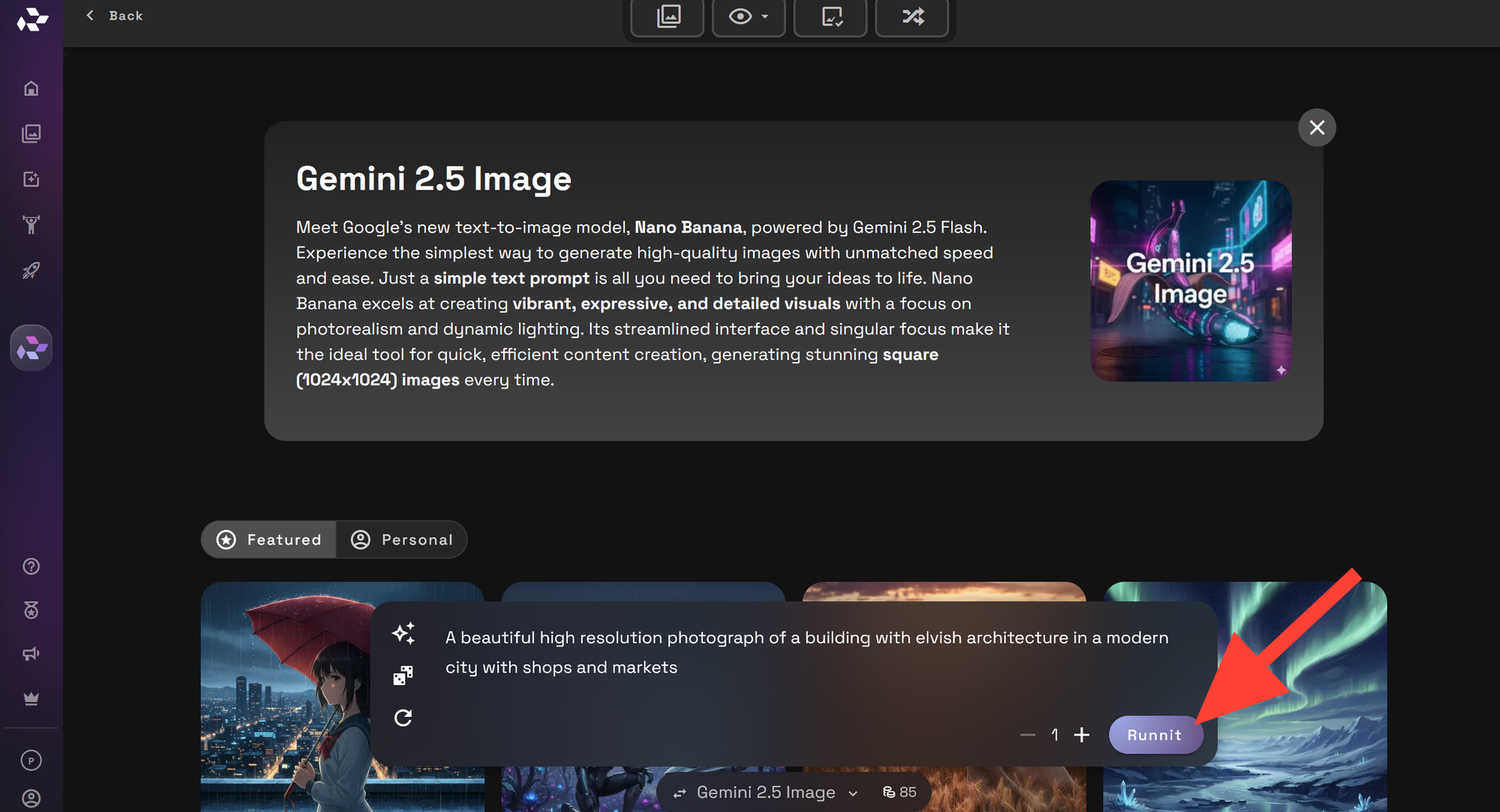Viewport: 1500px width, 812px height.
Task: Open the megaphone announcements icon
Action: [x=31, y=653]
